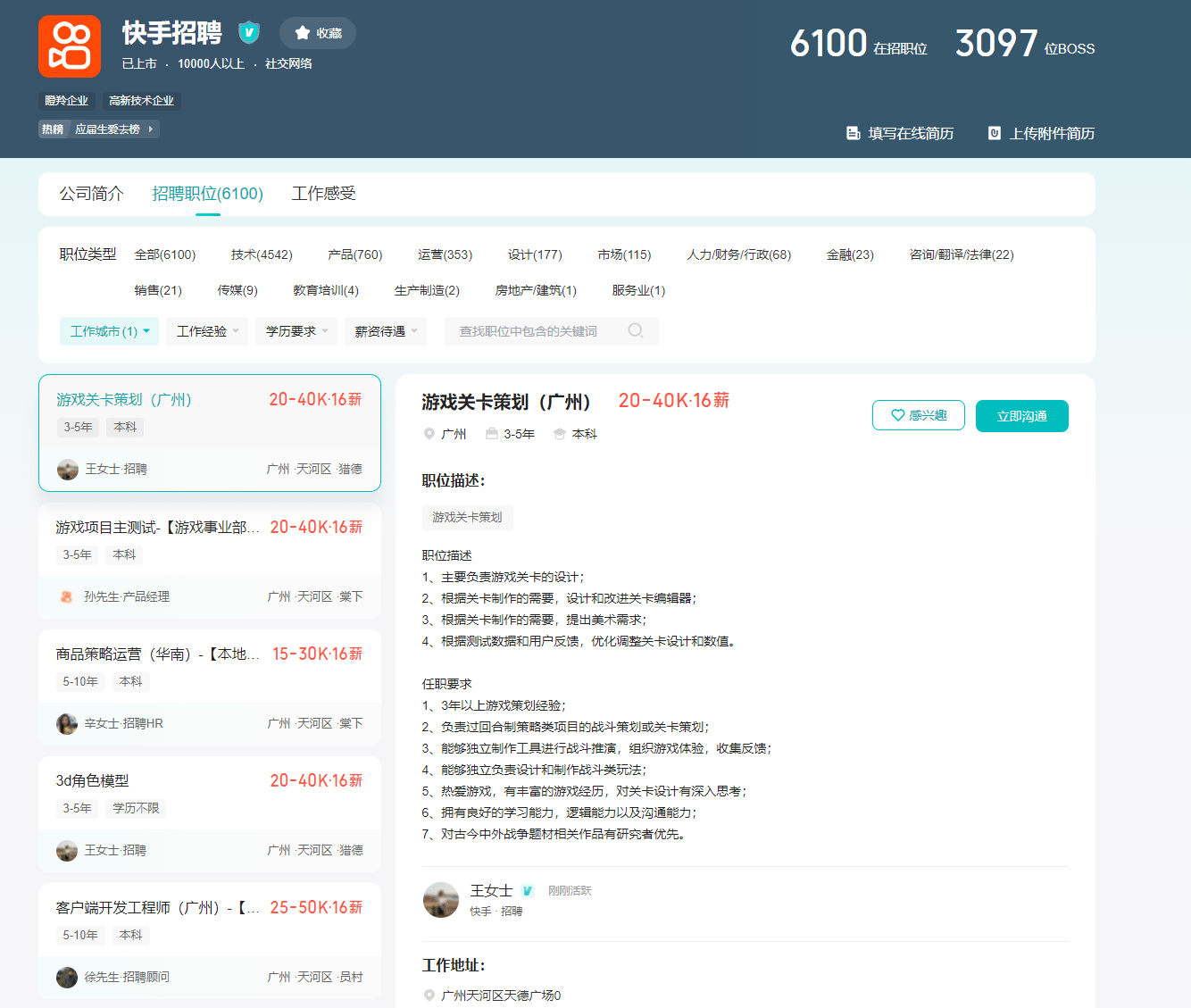
Task: Open the 学历要求 dropdown
Action: click(x=296, y=331)
